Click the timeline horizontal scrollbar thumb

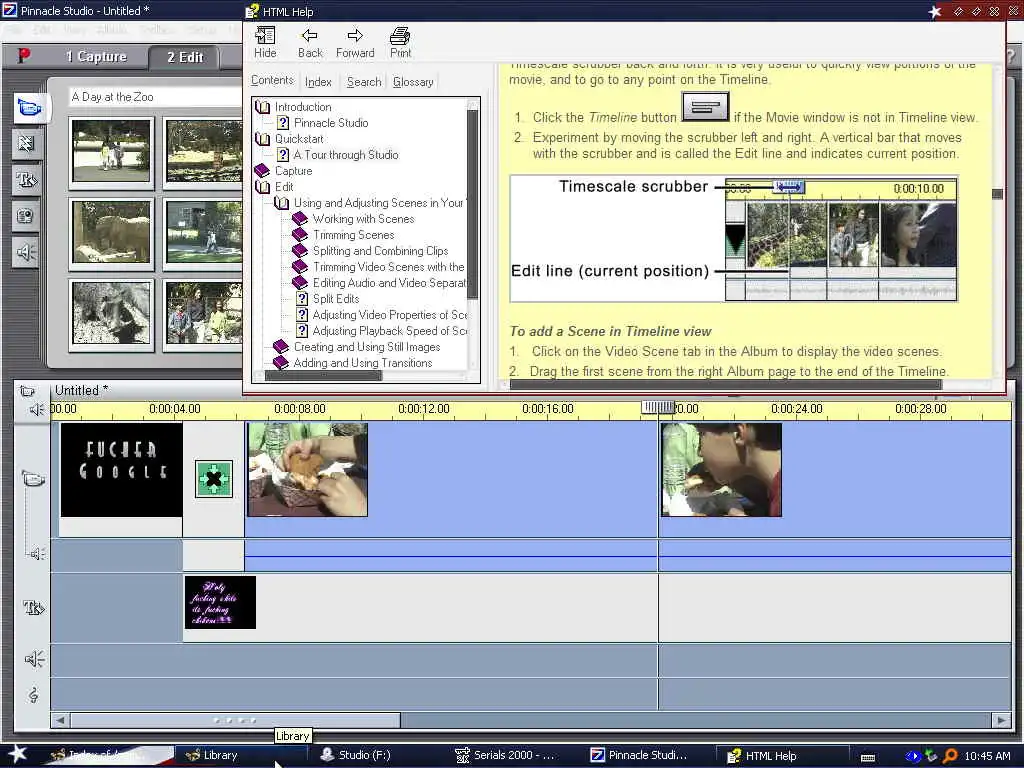235,720
